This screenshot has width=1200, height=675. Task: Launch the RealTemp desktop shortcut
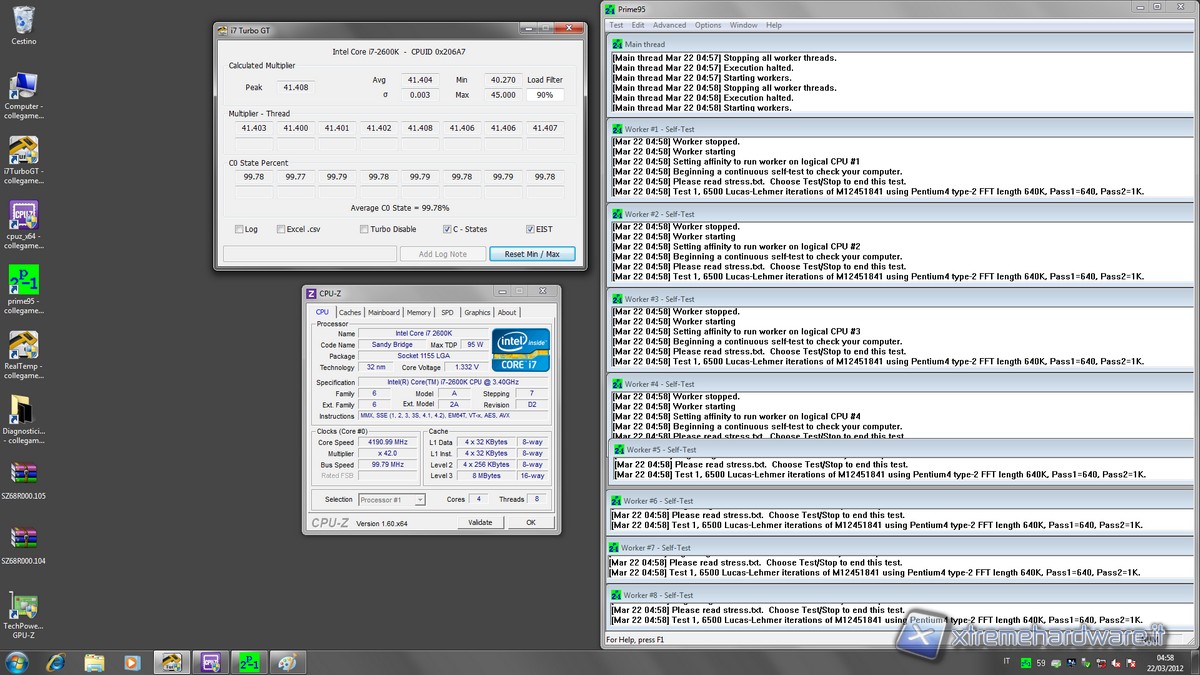coord(23,346)
